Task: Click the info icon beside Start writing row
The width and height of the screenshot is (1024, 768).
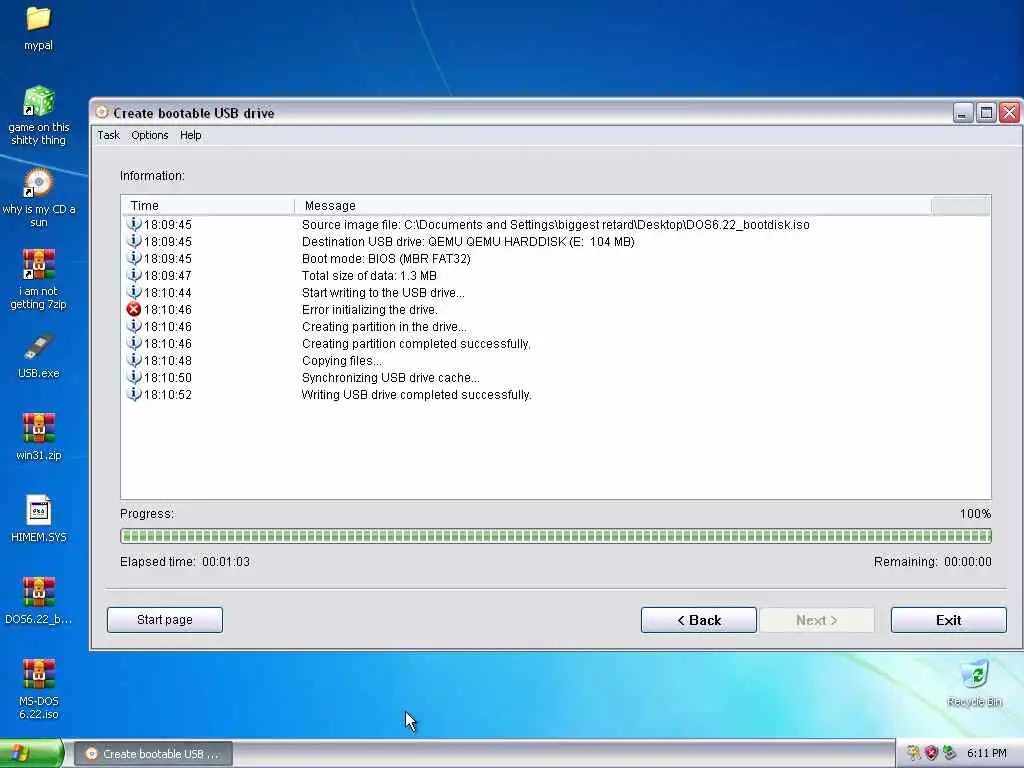Action: (x=134, y=293)
